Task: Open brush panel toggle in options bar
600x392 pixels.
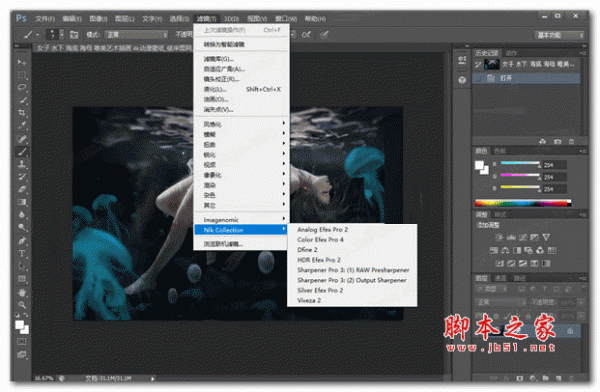Action: coord(74,35)
